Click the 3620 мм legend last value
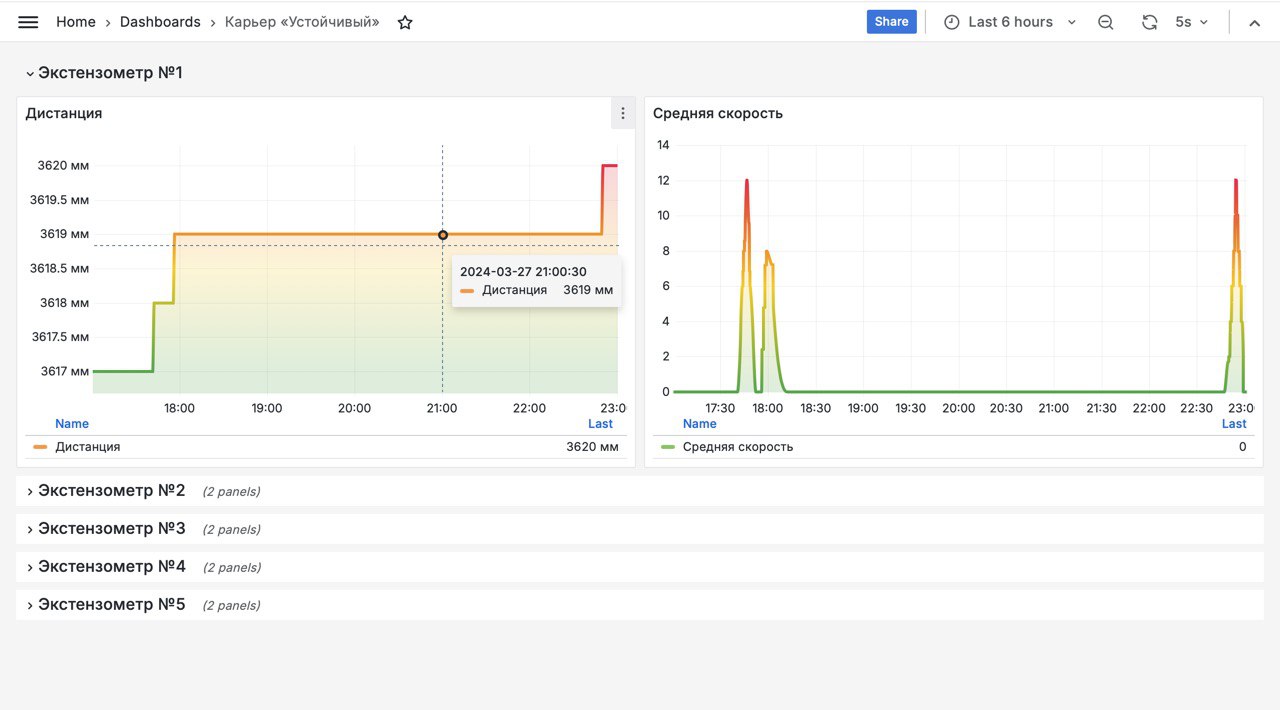 pos(592,447)
